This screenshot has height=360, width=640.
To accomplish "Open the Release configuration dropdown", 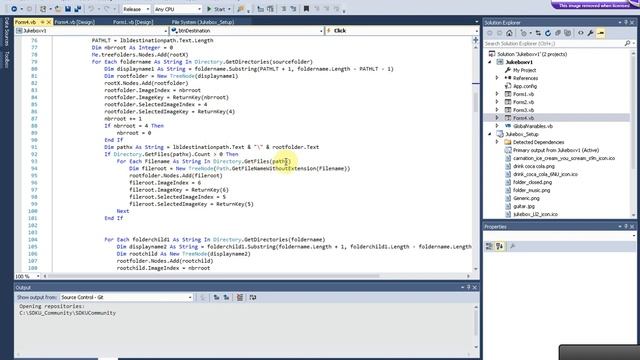I will pos(136,9).
